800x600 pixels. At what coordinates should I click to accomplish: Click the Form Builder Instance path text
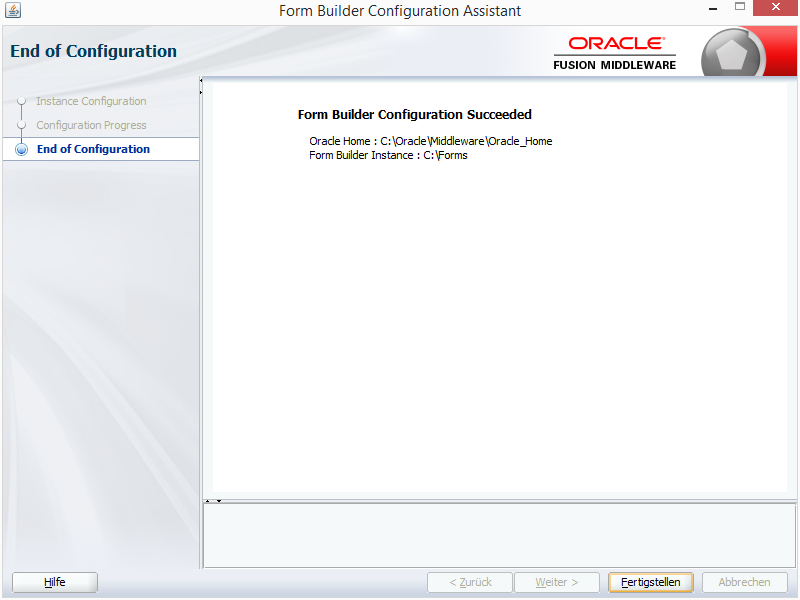coord(388,155)
